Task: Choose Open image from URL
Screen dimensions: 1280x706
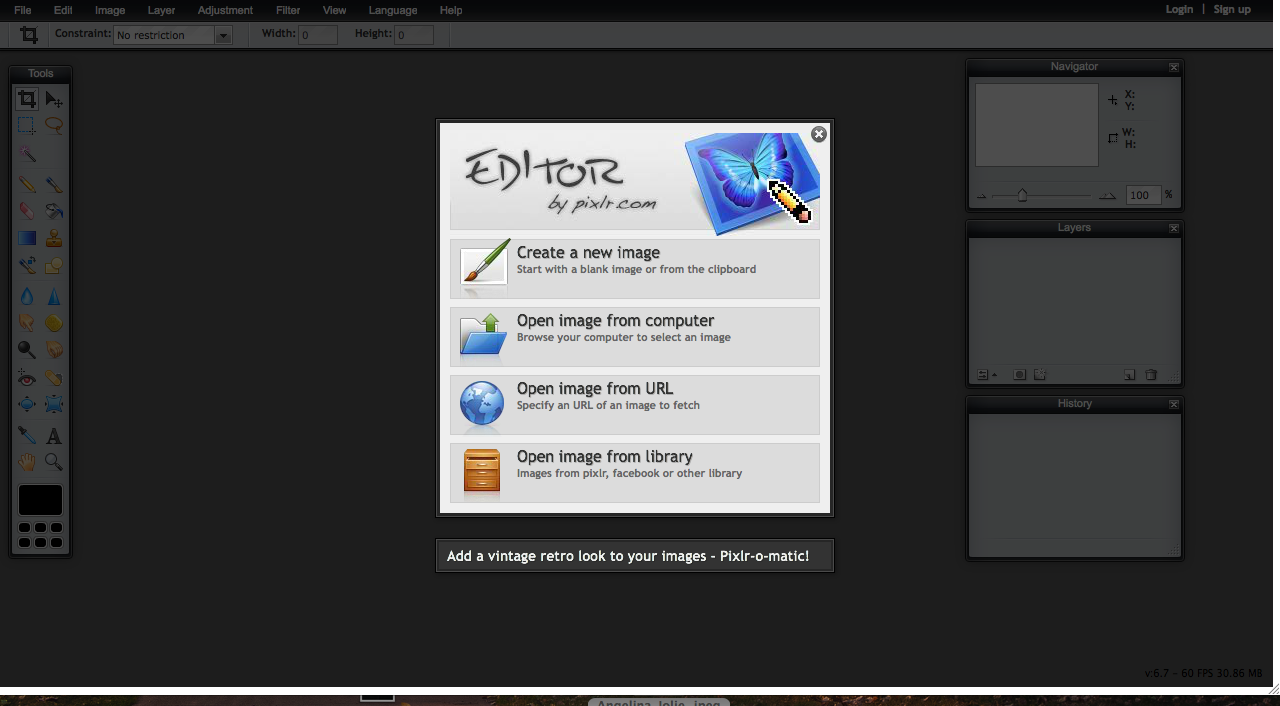Action: (x=635, y=405)
